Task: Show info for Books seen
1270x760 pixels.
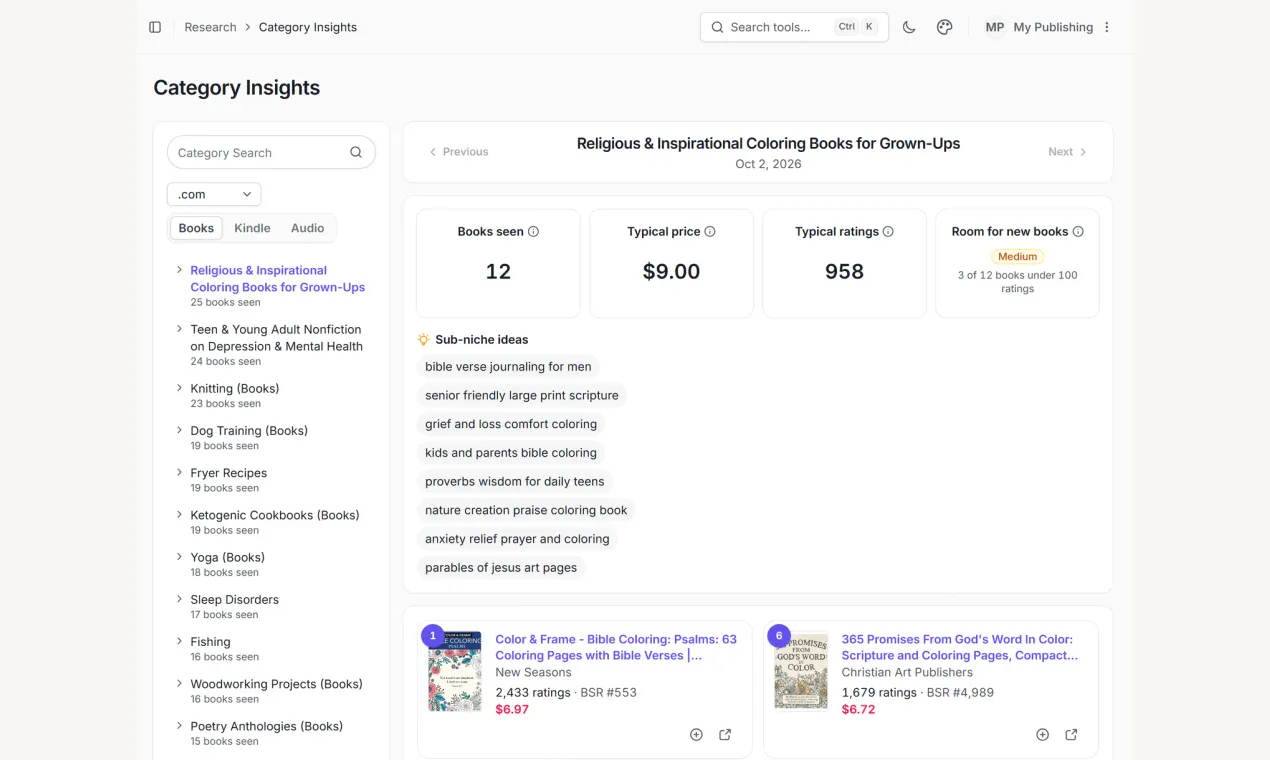Action: pyautogui.click(x=533, y=232)
